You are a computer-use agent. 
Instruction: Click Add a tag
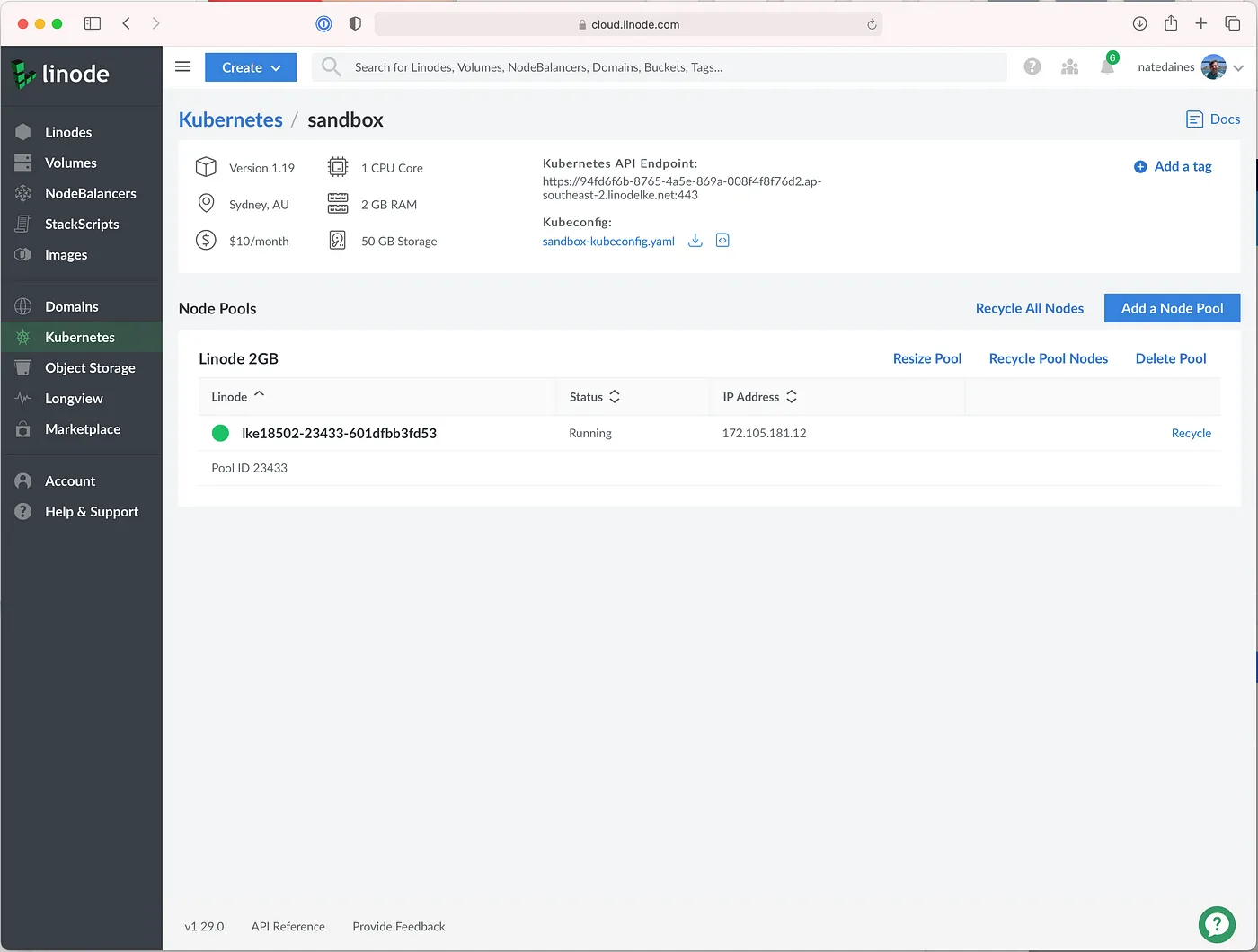pyautogui.click(x=1173, y=166)
